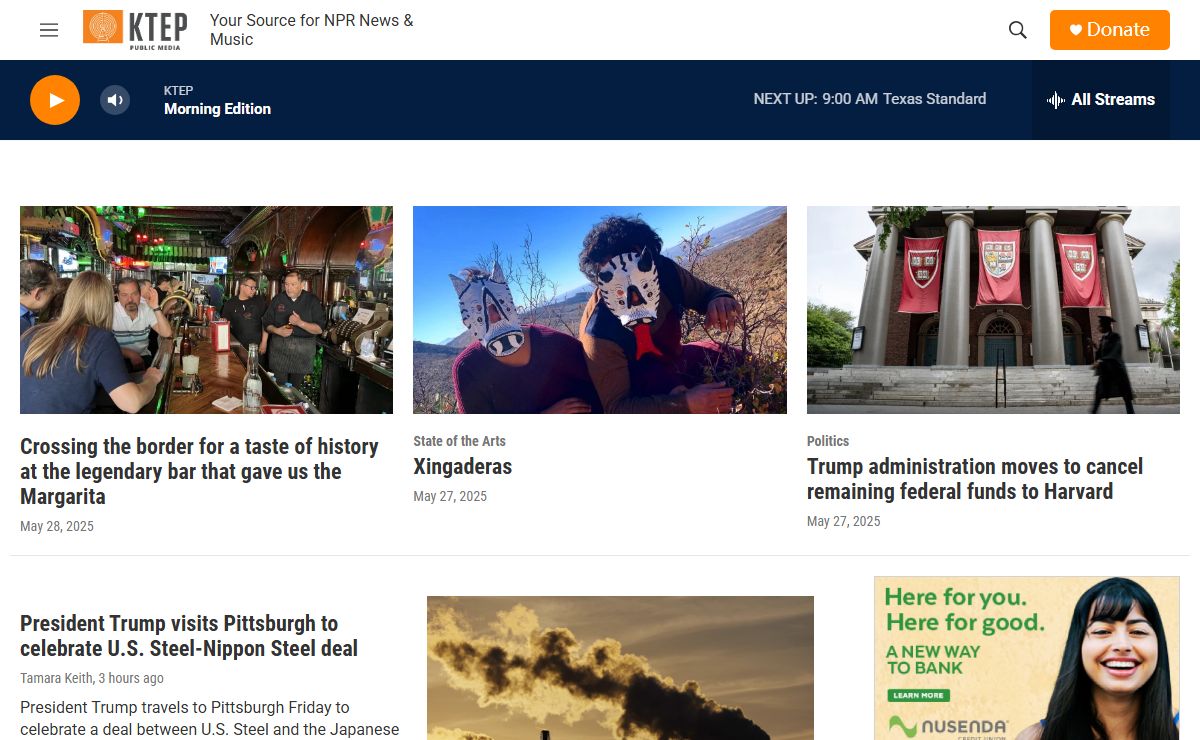This screenshot has width=1200, height=740.
Task: Play the KTEP live stream
Action: point(55,100)
